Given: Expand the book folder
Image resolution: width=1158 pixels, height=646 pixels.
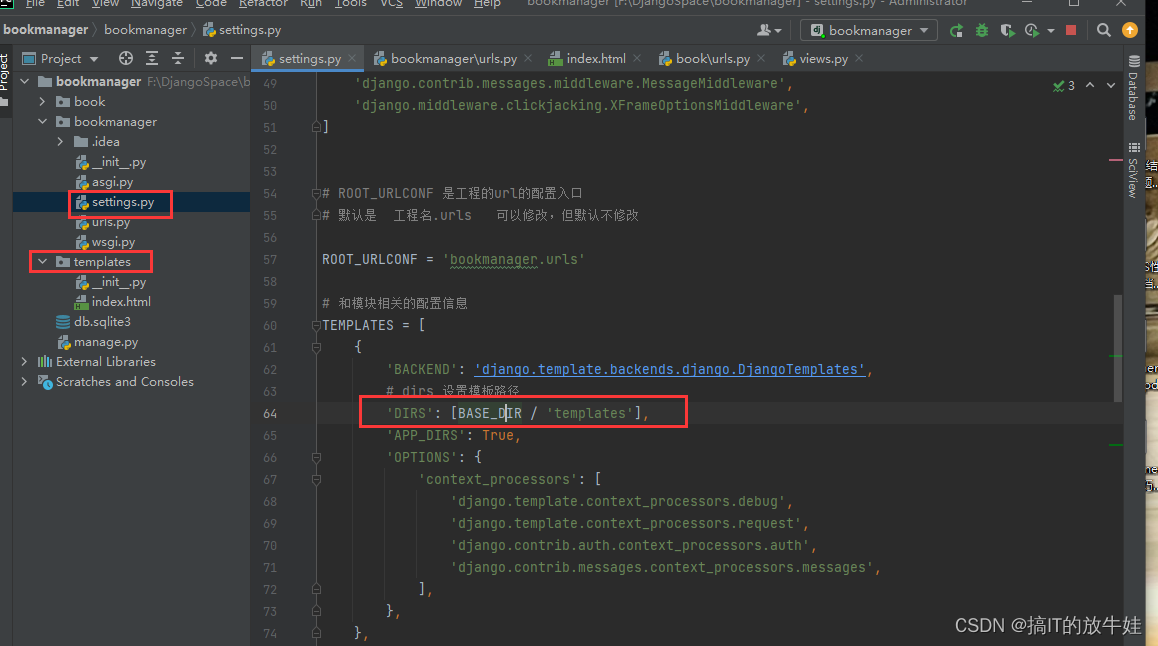Looking at the screenshot, I should 42,102.
